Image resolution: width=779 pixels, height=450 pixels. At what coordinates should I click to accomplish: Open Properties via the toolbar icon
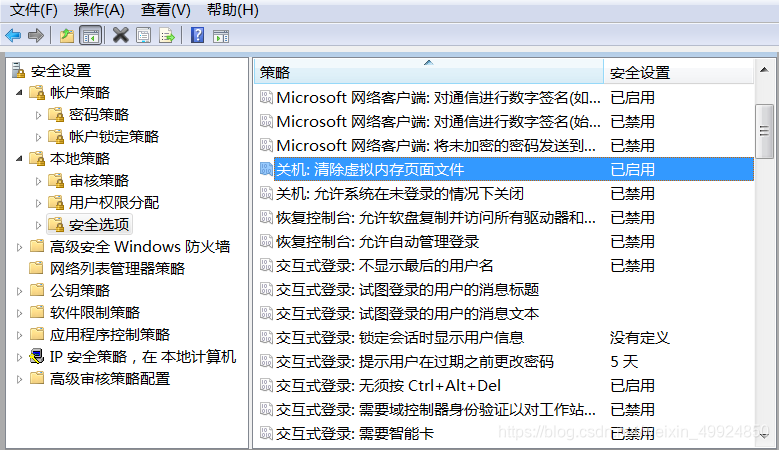pos(144,36)
